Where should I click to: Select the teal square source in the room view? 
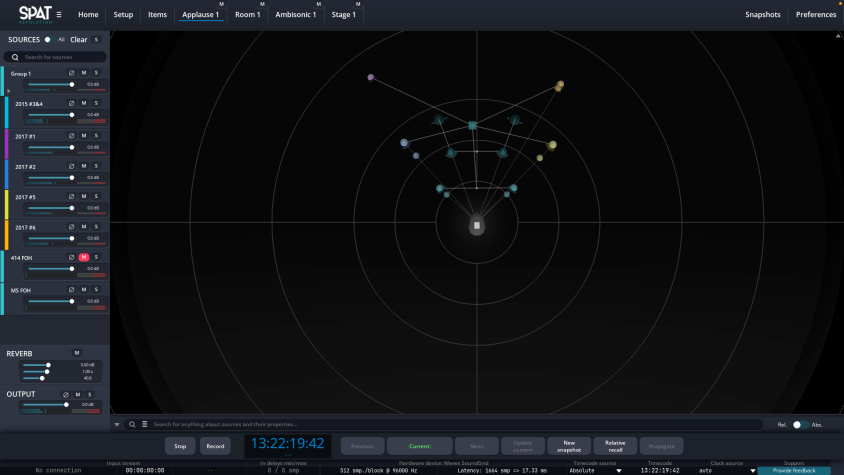[x=472, y=125]
